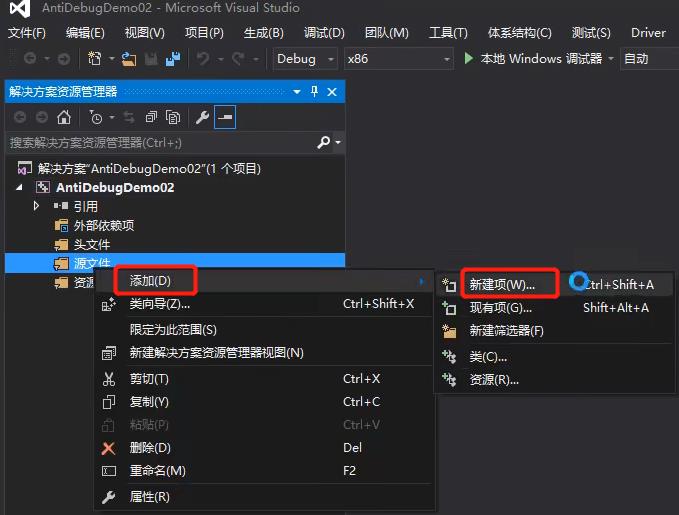This screenshot has width=679, height=515.
Task: Click the Redo toolbar icon
Action: pyautogui.click(x=238, y=58)
